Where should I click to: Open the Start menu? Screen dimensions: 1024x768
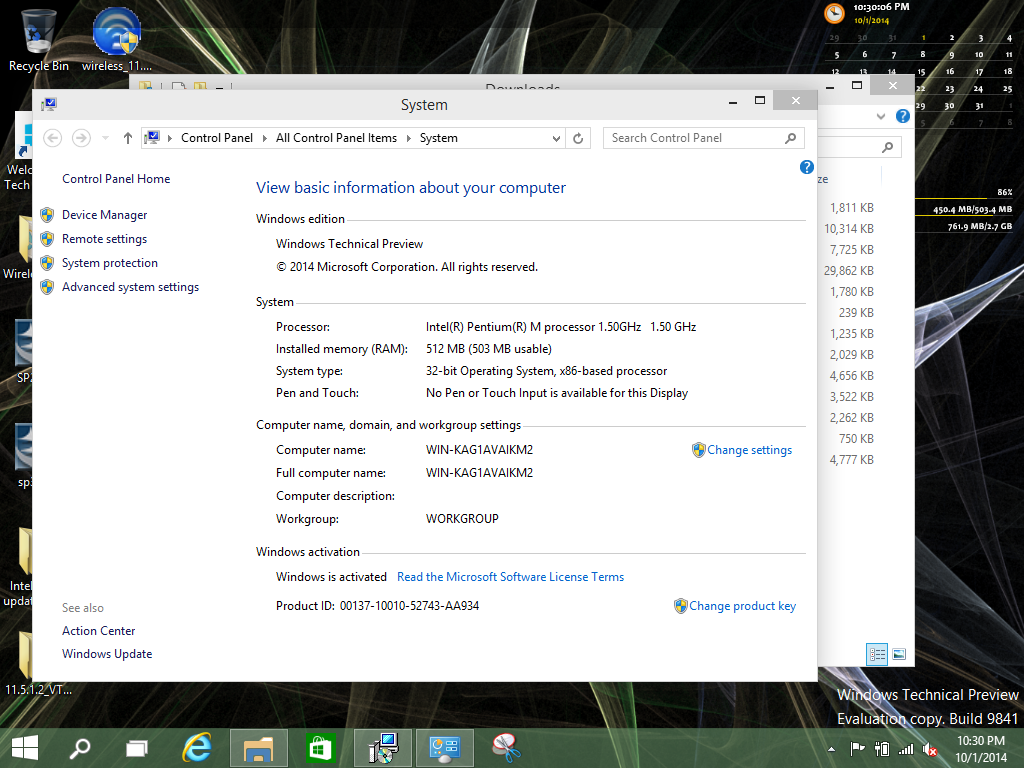25,748
